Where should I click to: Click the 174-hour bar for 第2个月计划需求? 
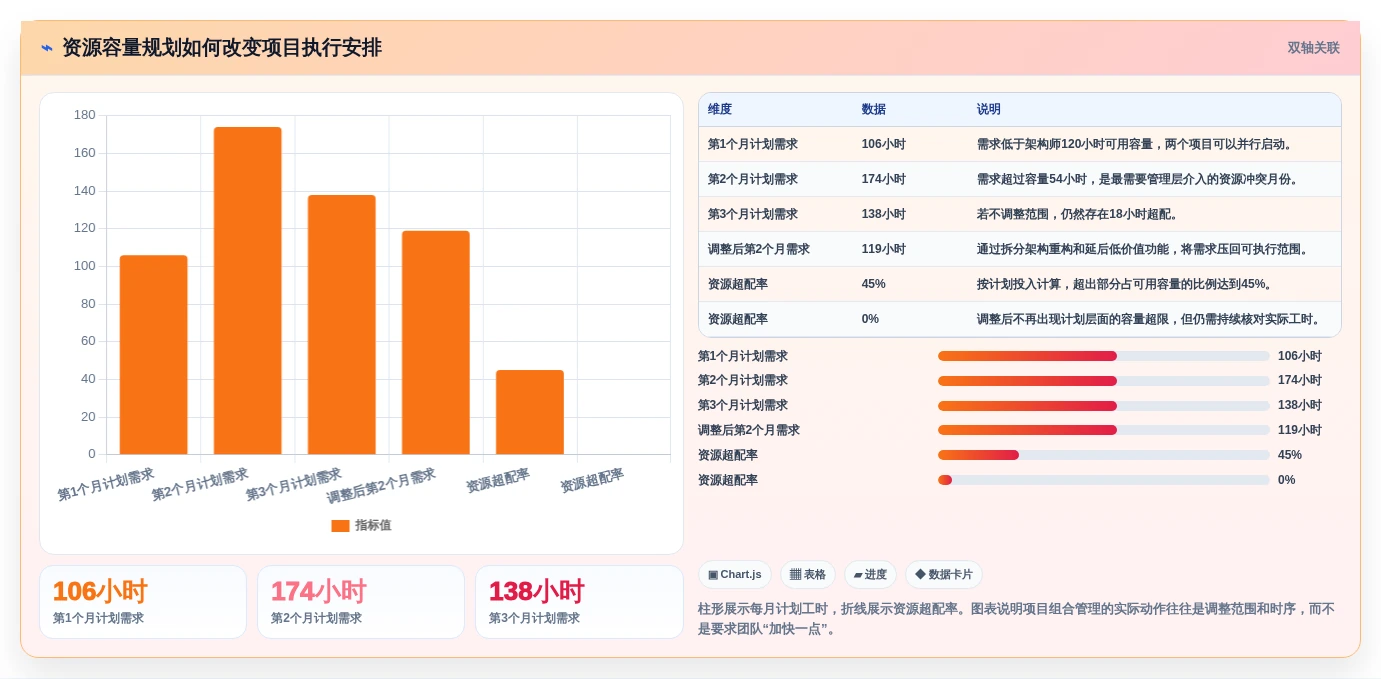248,291
